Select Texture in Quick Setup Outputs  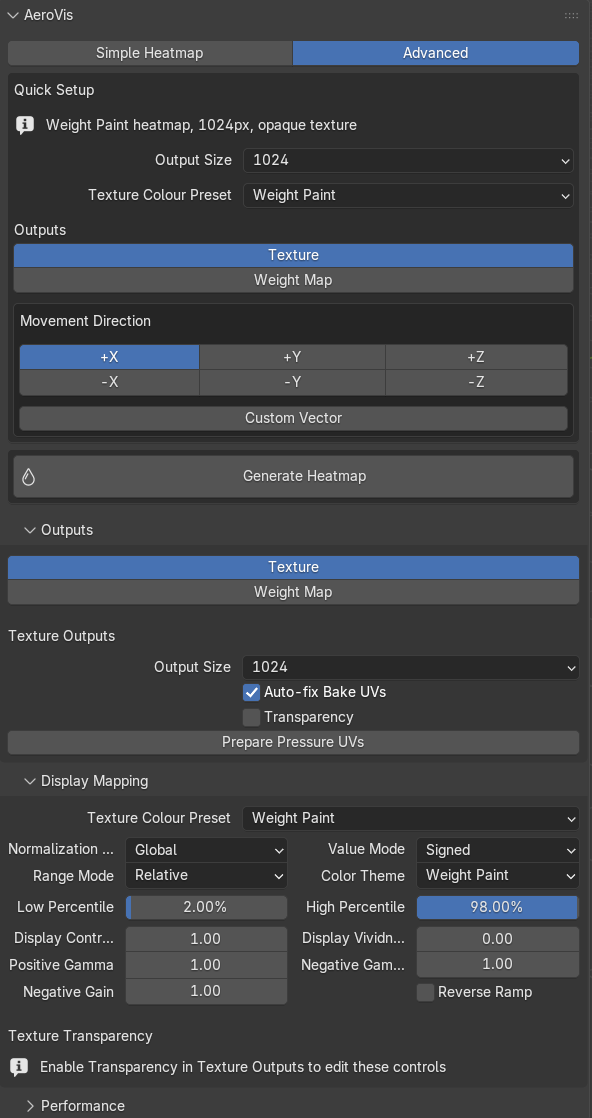click(x=293, y=255)
